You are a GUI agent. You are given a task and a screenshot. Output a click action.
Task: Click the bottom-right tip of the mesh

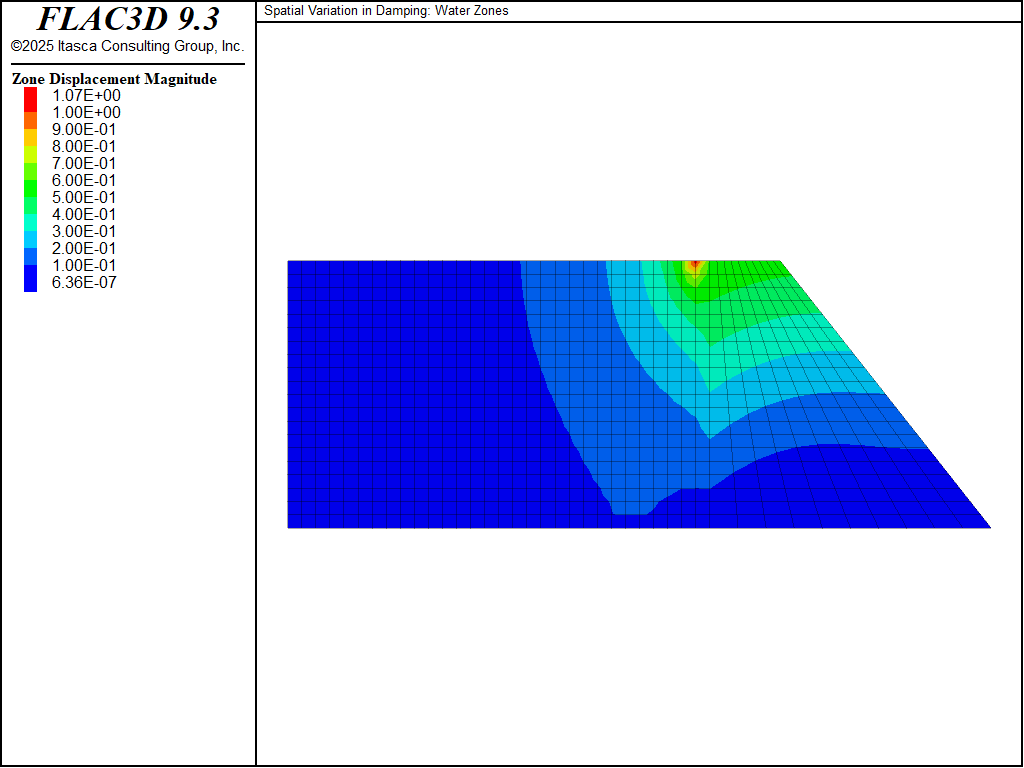(987, 526)
